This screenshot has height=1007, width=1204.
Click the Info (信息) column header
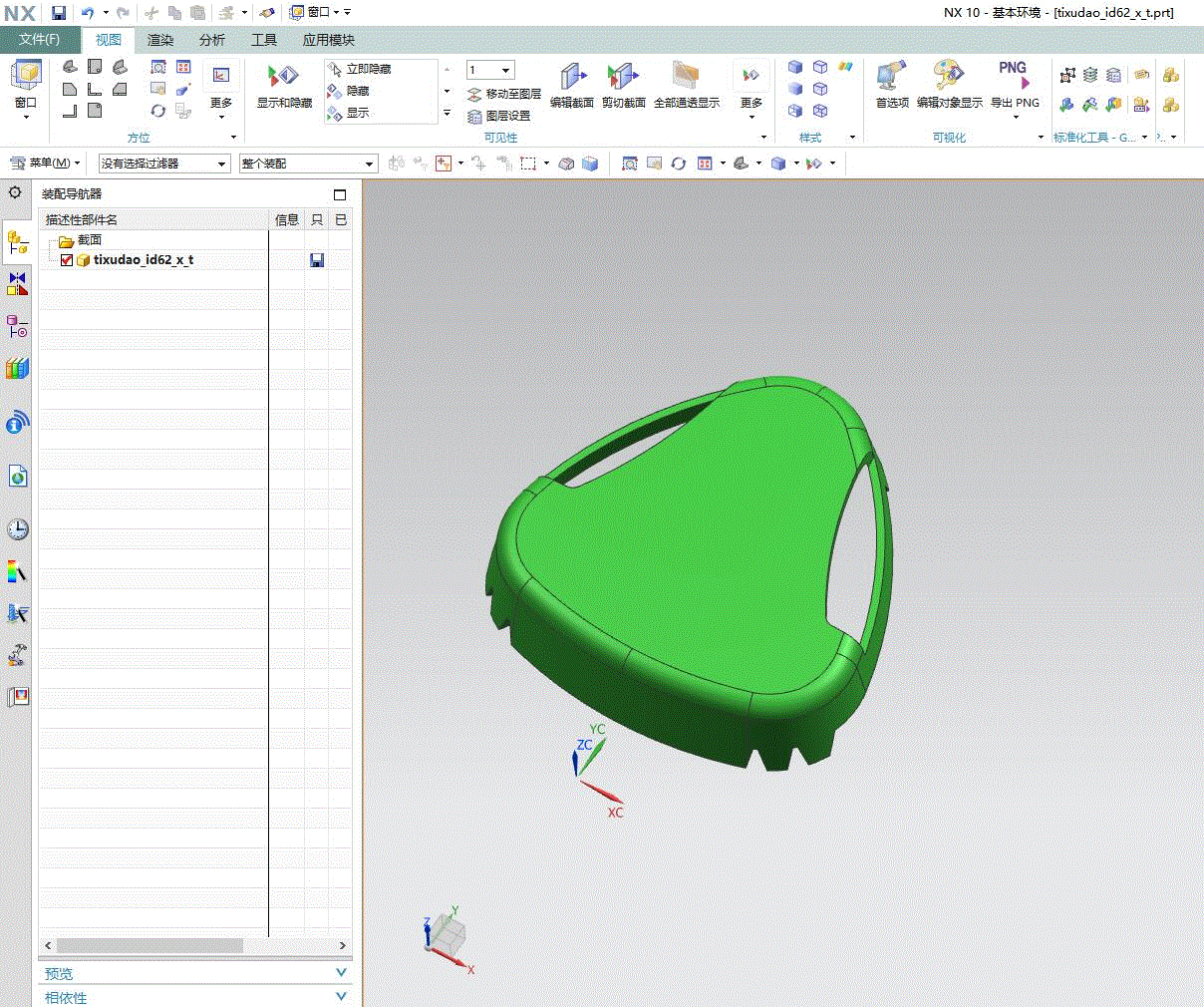(x=287, y=219)
